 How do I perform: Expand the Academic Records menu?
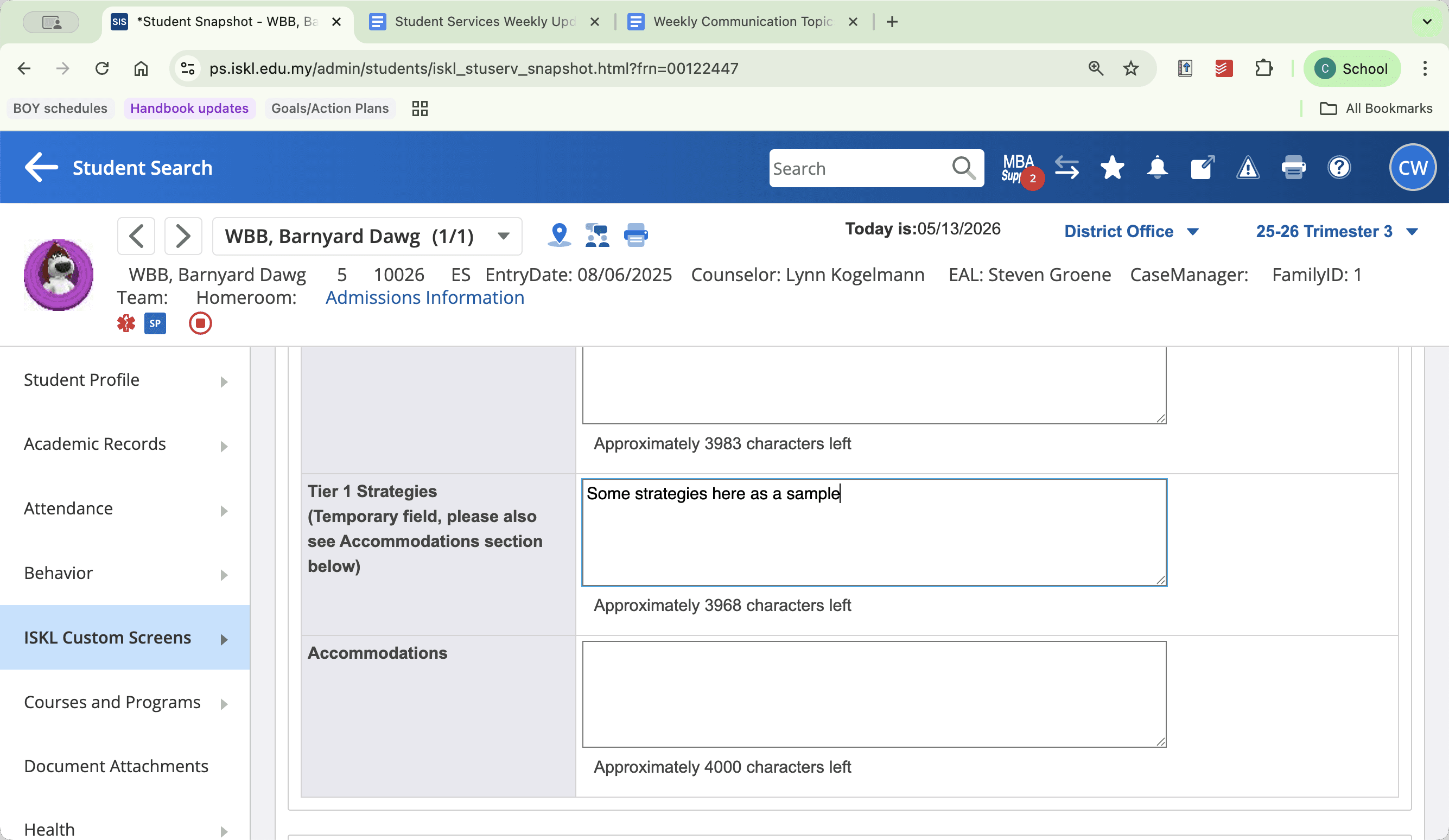(125, 444)
